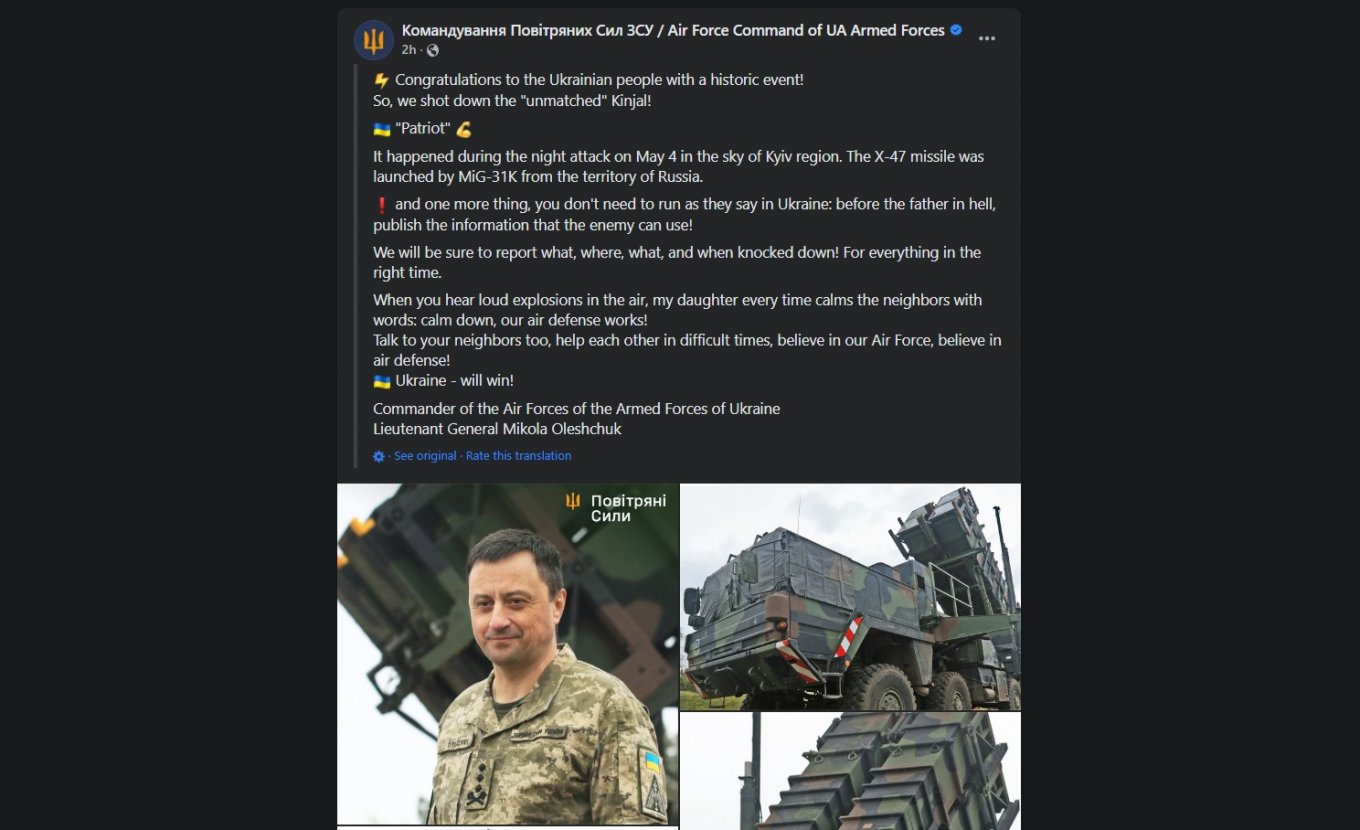1360x830 pixels.
Task: Click 'See original' to show untranslated post
Action: coord(425,456)
